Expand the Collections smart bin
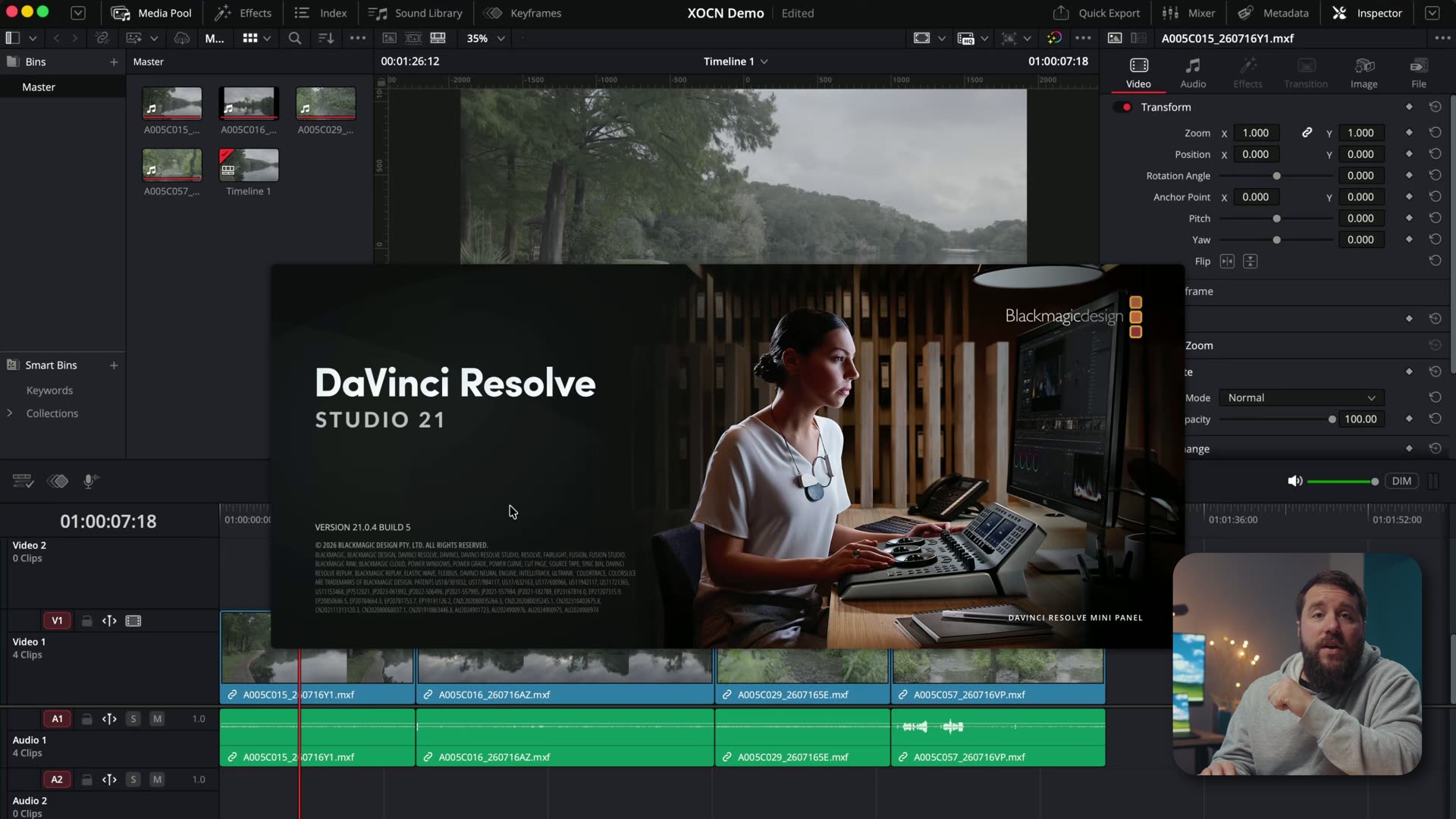Screen dimensions: 1456x819 10,413
